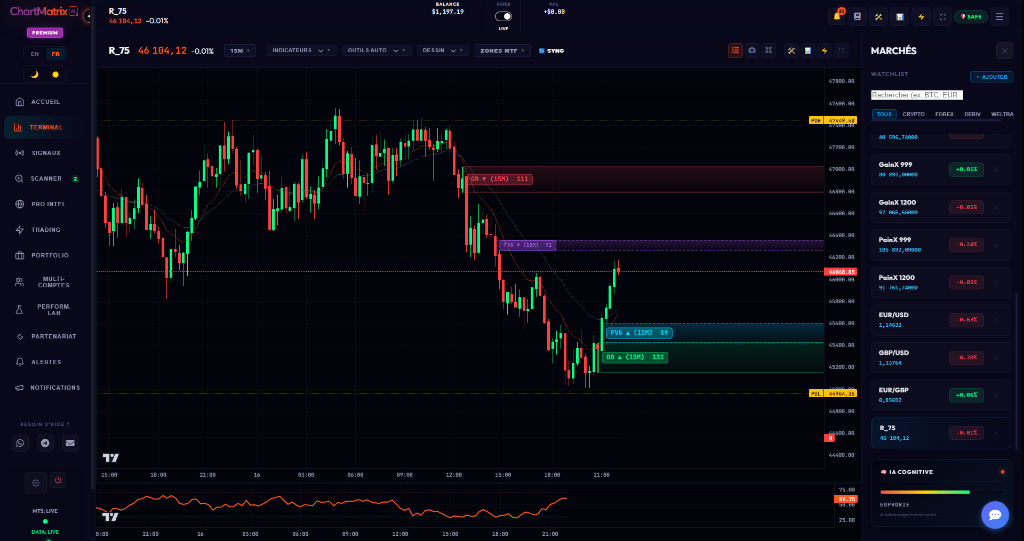Open the notifications bell in top bar

837,16
